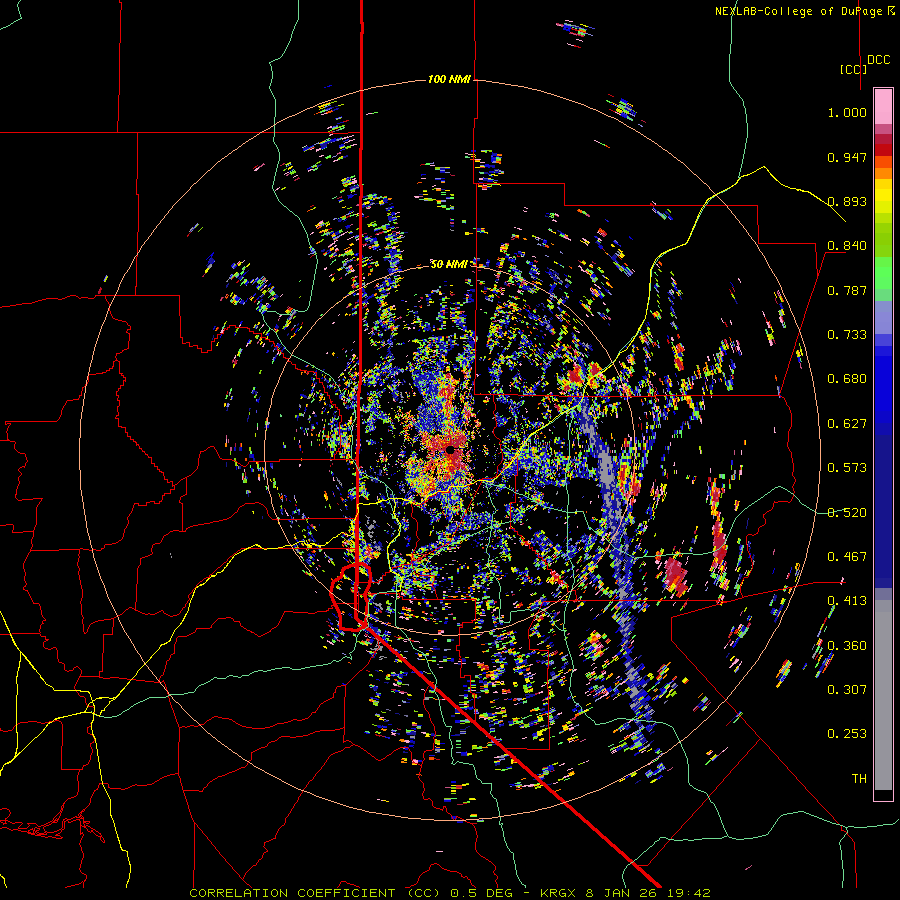This screenshot has height=900, width=900.
Task: Click the gray swatch at the color bar bottom
Action: pyautogui.click(x=883, y=695)
